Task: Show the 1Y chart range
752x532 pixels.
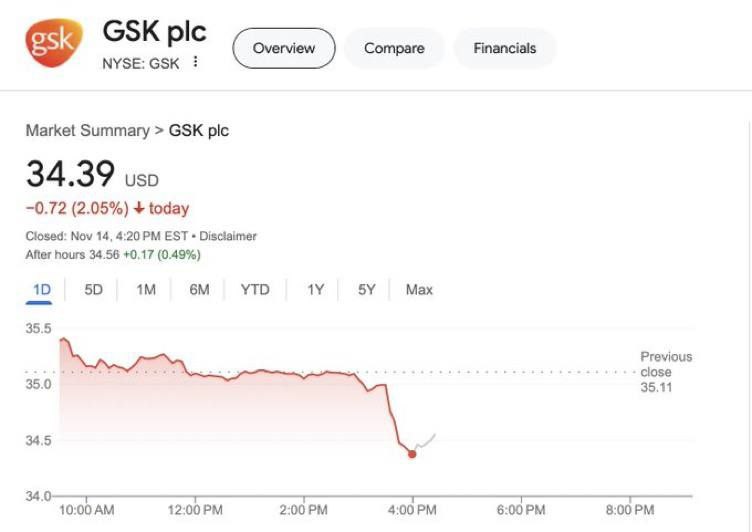Action: click(315, 290)
